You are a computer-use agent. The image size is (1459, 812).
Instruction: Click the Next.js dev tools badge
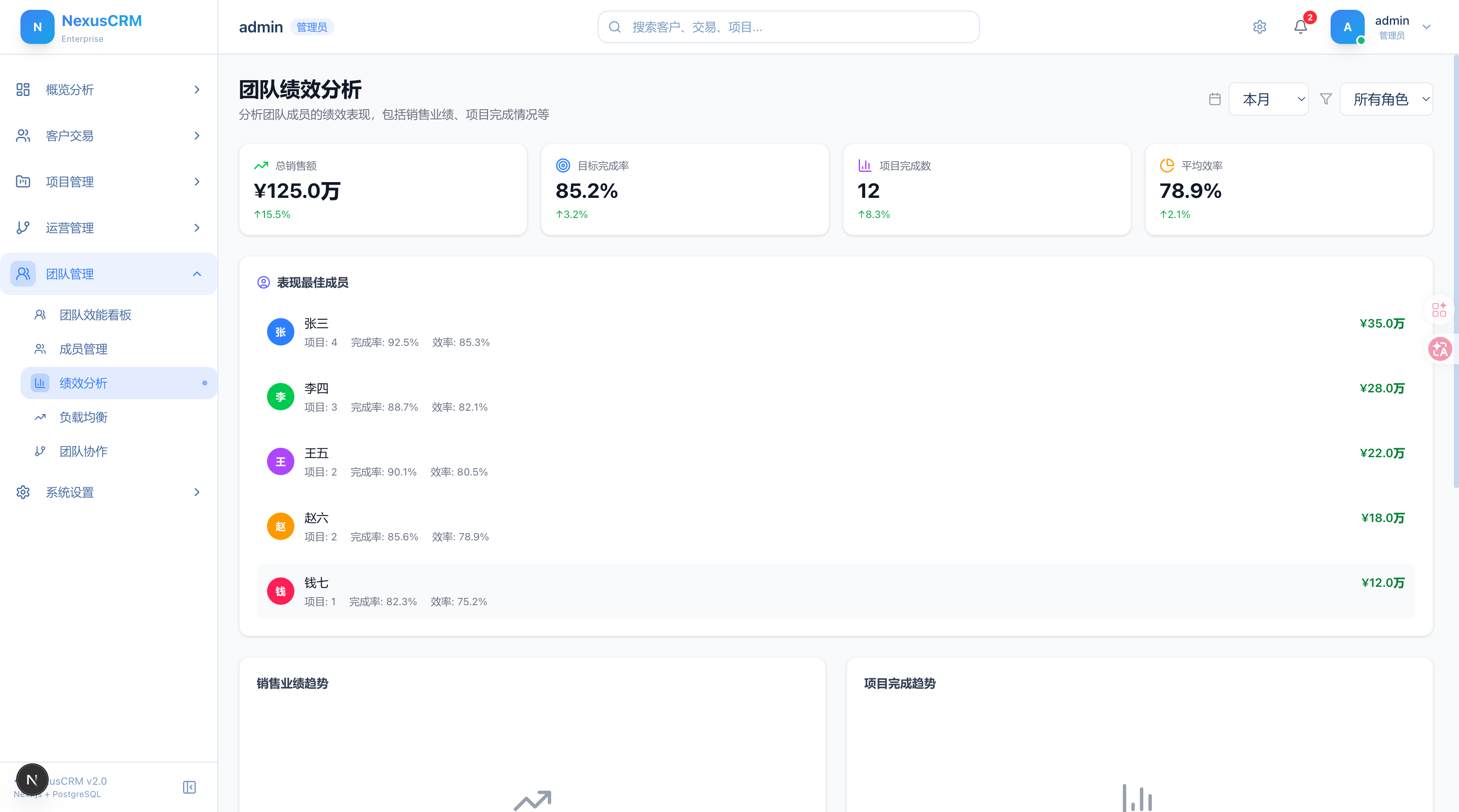(32, 780)
